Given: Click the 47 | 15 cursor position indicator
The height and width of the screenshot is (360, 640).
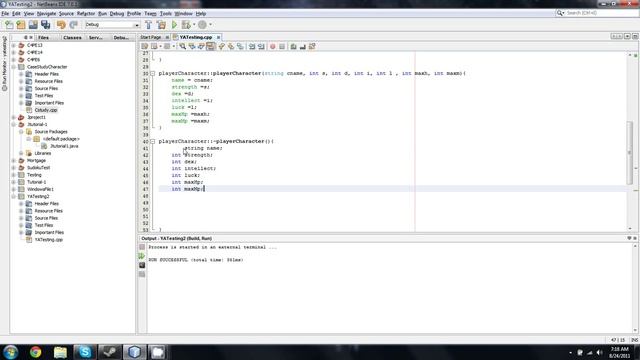Looking at the screenshot, I should [618, 340].
